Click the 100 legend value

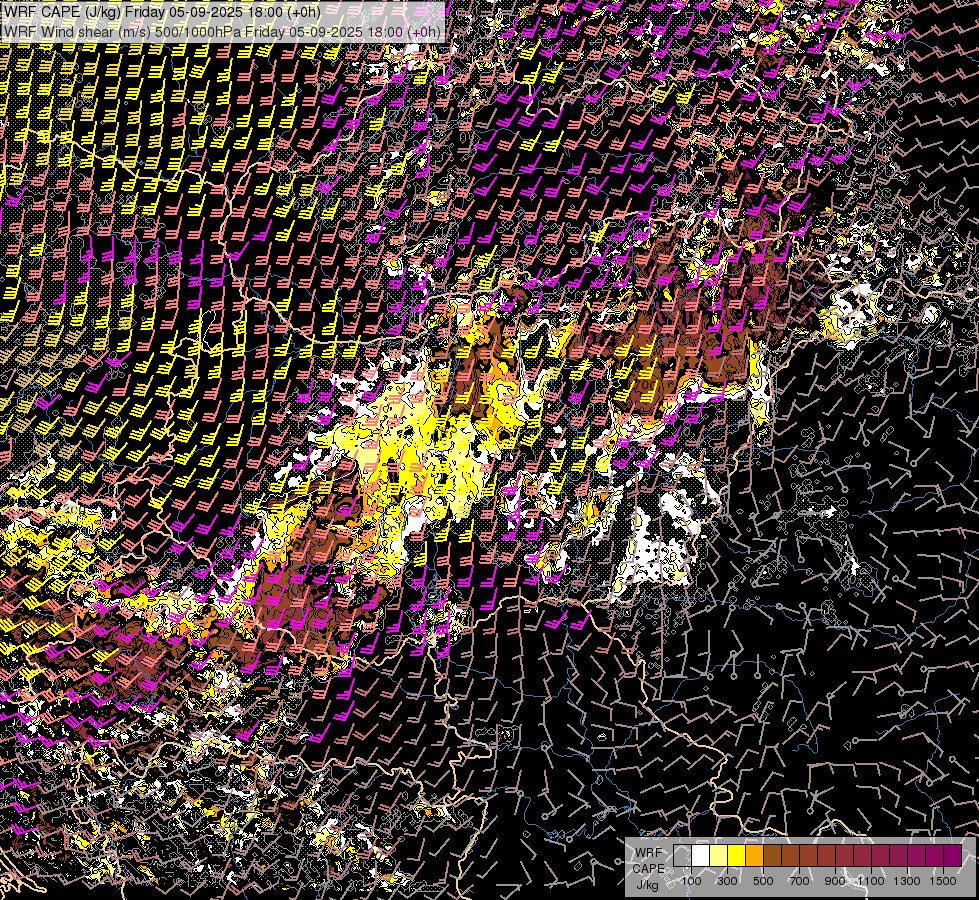pos(691,881)
